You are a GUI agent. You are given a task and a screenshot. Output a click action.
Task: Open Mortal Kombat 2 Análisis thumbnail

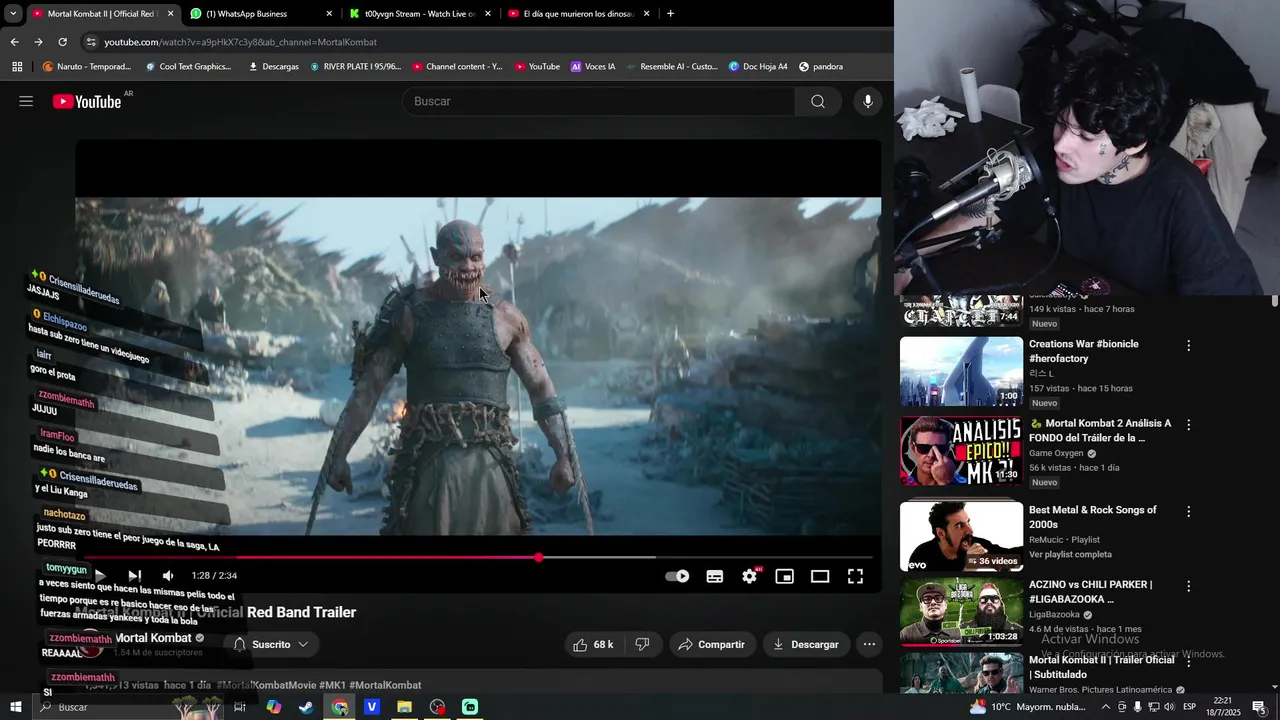pos(961,451)
